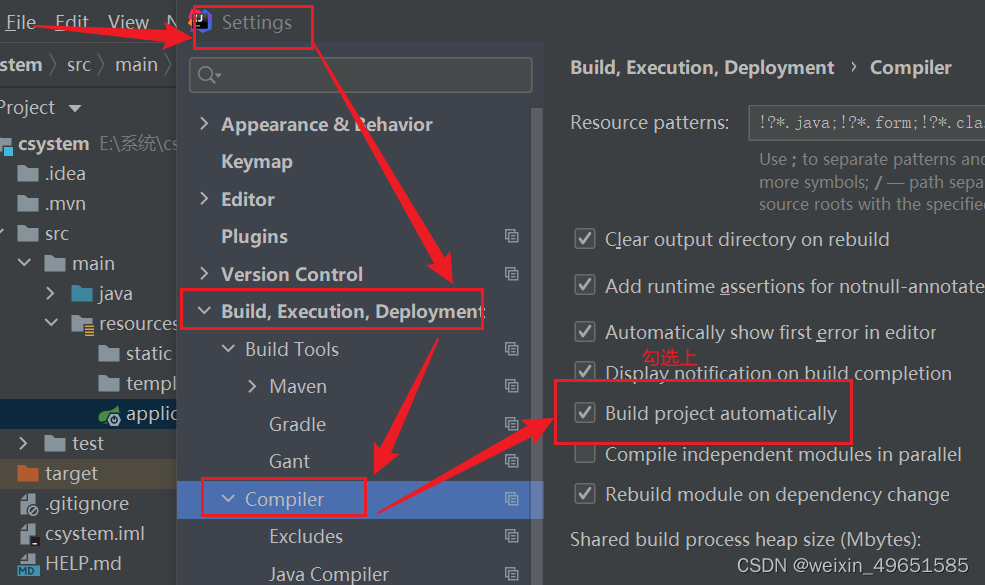Expand the Maven build tools node
The image size is (985, 585).
pos(252,386)
